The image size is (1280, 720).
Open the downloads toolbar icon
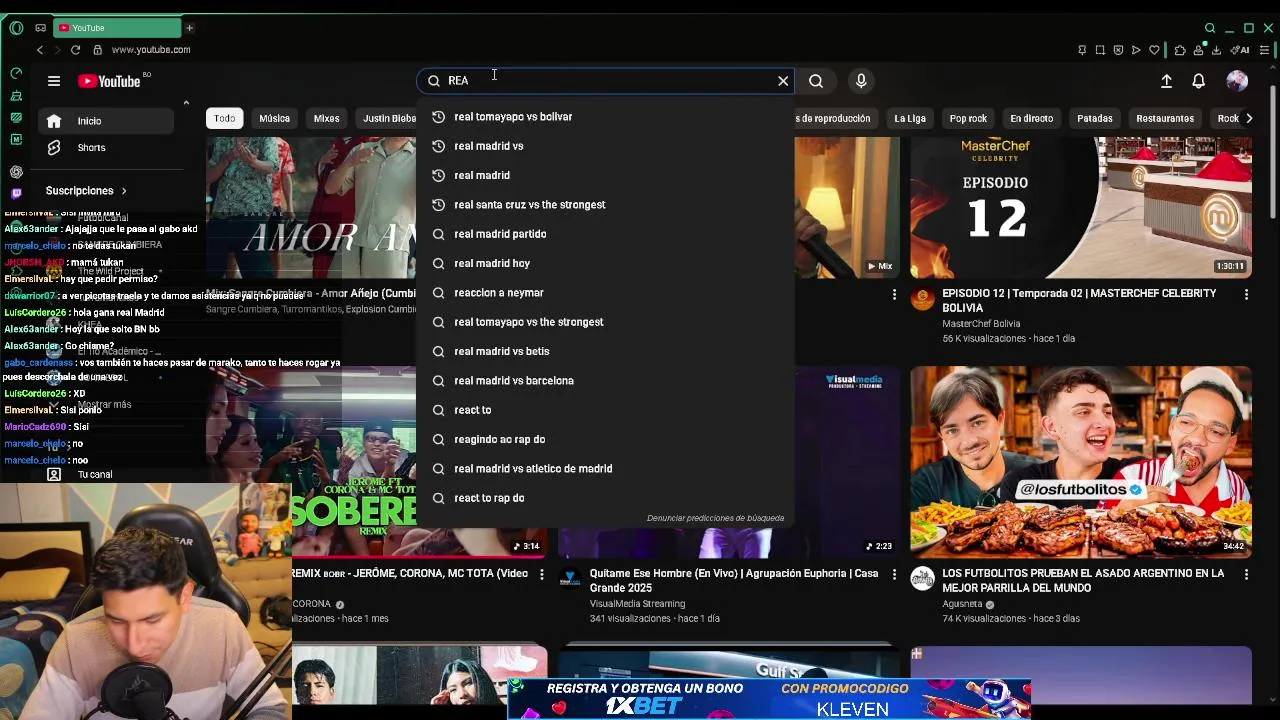(x=1216, y=50)
